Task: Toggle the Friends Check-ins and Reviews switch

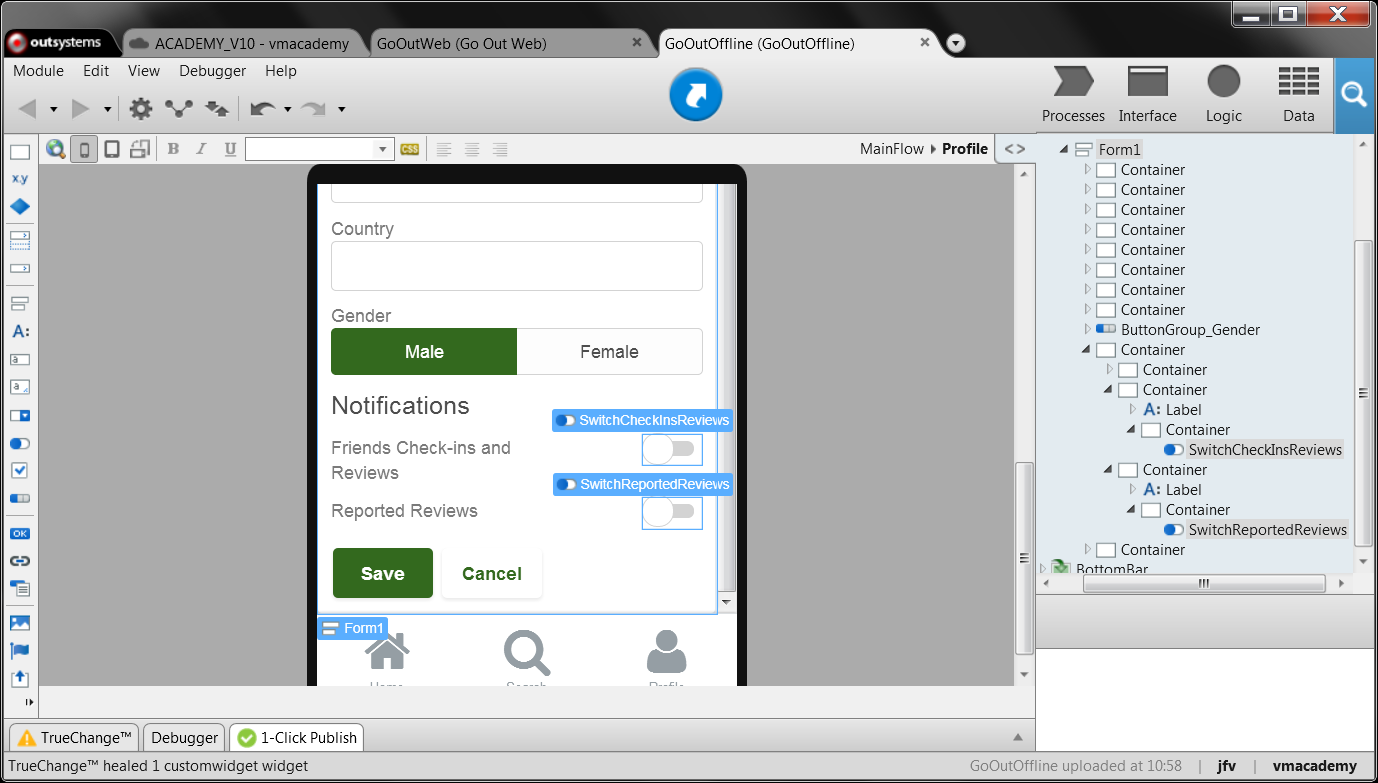Action: [x=671, y=450]
